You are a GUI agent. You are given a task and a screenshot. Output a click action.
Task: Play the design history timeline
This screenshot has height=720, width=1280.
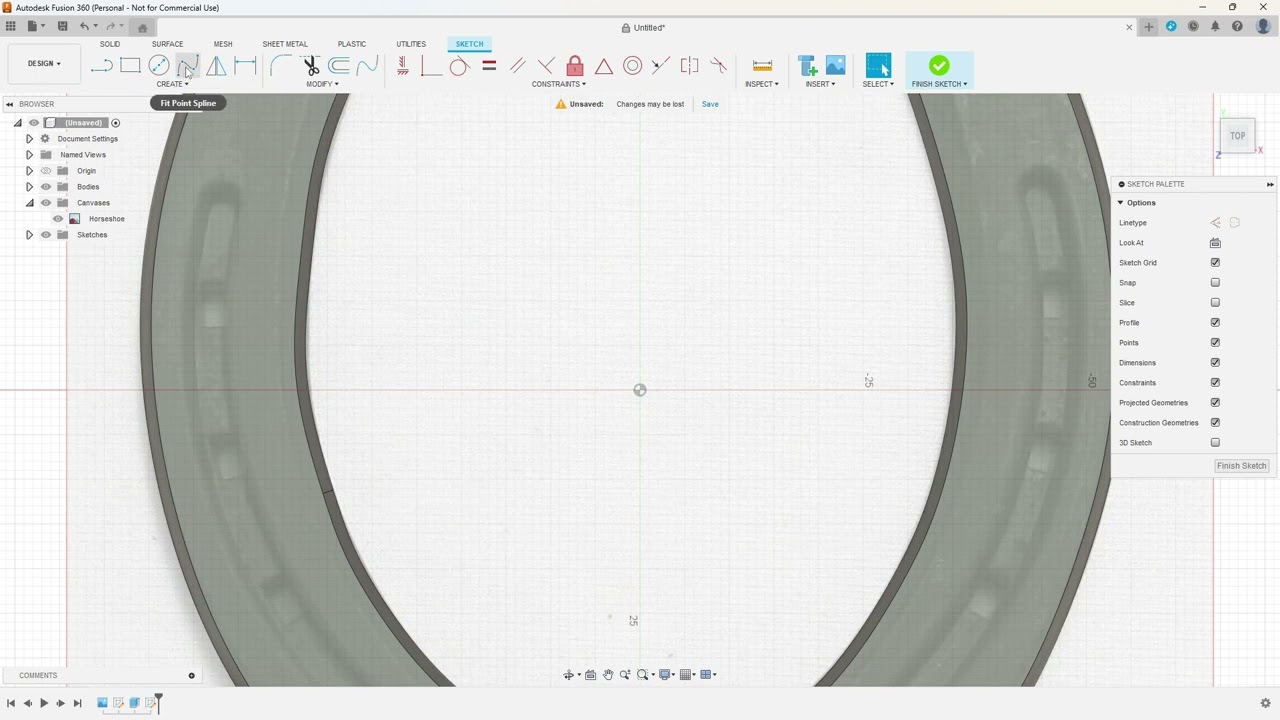44,703
